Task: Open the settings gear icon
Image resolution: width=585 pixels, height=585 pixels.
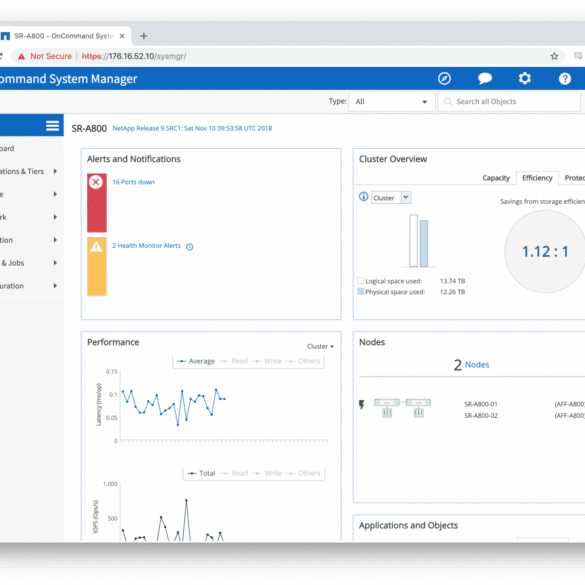Action: click(x=525, y=78)
